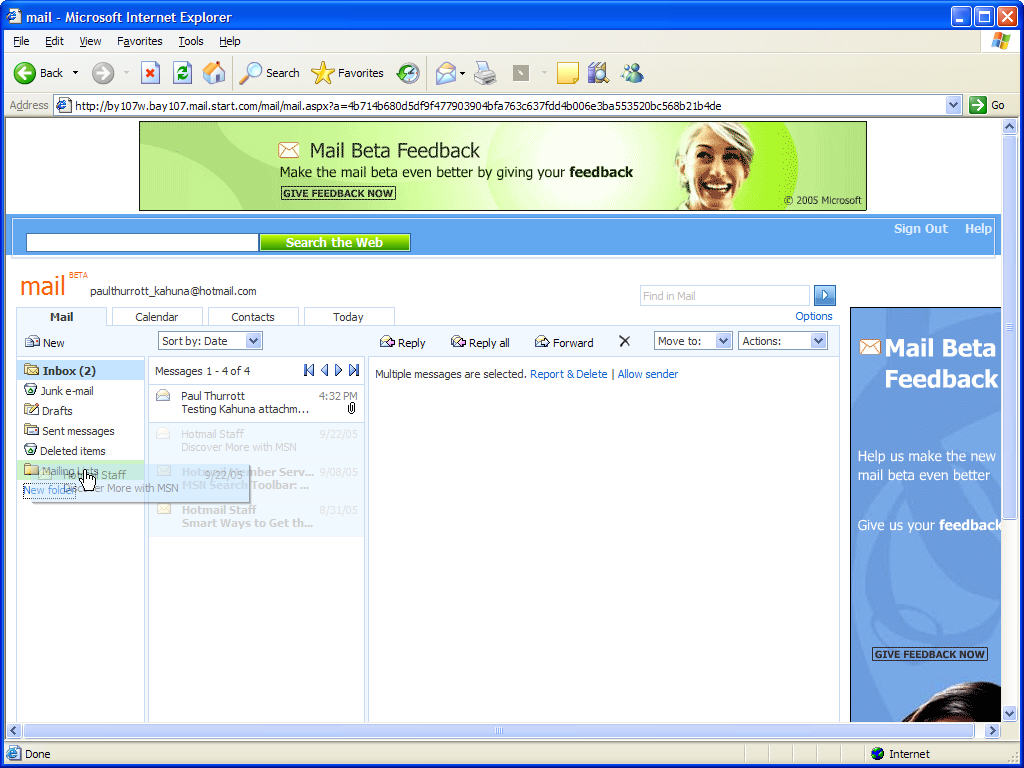Open the toolbar Mail envelope icon

click(x=445, y=73)
